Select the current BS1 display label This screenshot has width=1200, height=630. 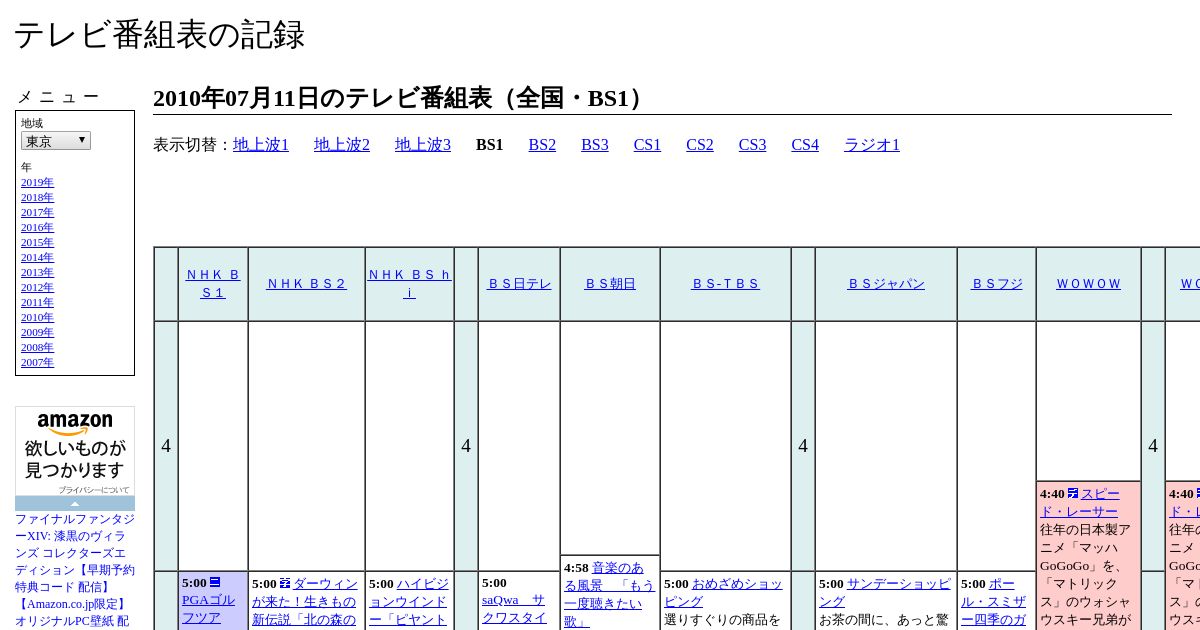click(x=490, y=145)
